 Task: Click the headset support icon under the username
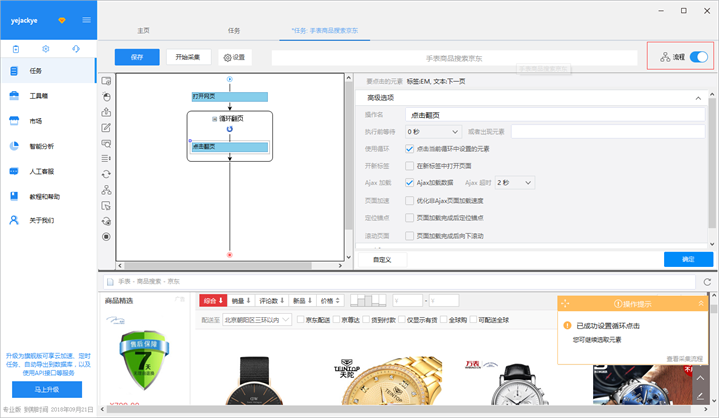click(x=76, y=49)
